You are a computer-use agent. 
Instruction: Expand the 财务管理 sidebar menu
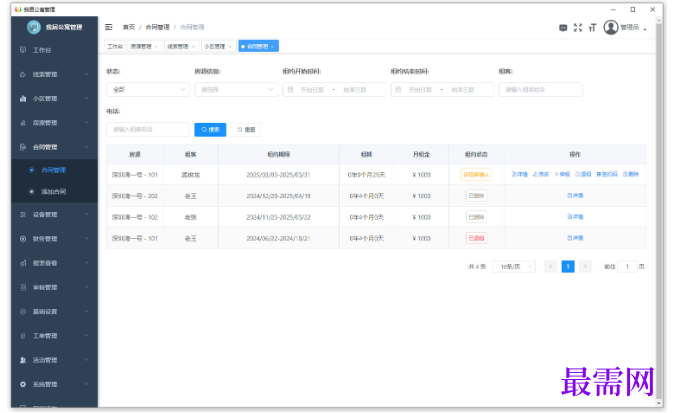[55, 239]
